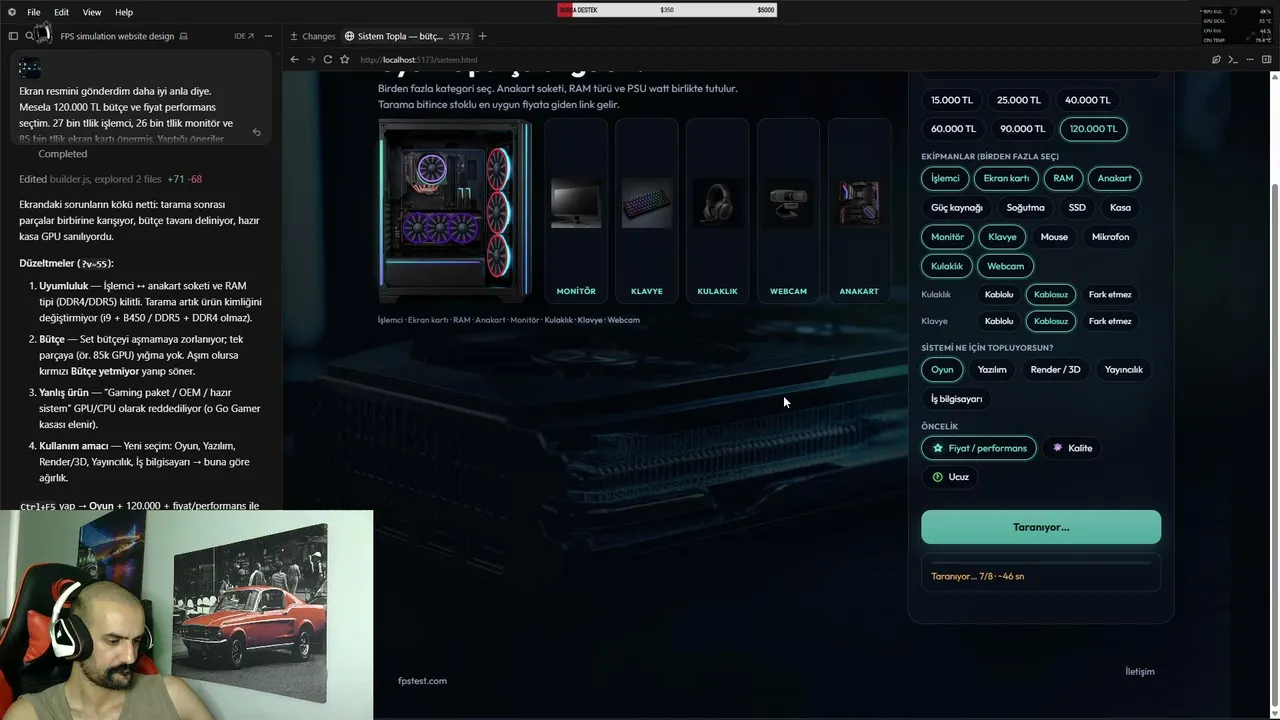Click the app logo in menu bar
The height and width of the screenshot is (720, 1280).
[11, 12]
